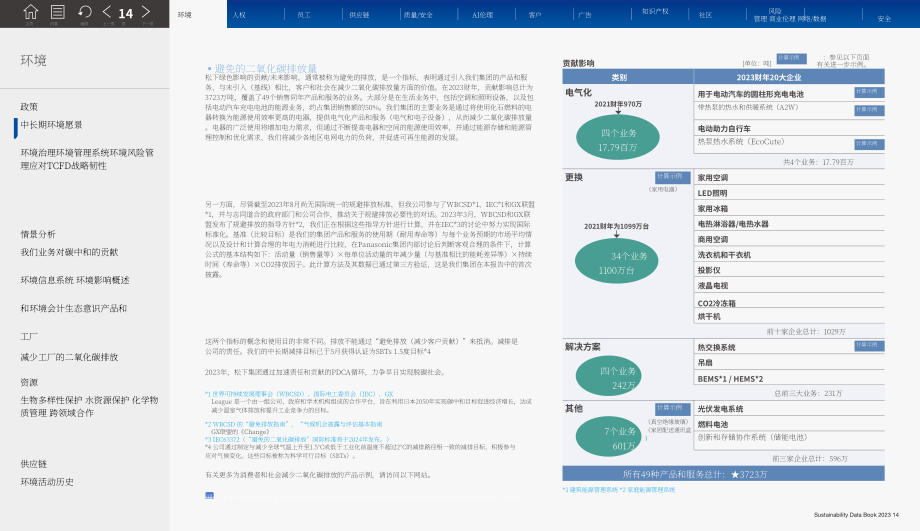The height and width of the screenshot is (531, 920).
Task: Click the BEMS*1 / HEMS*2 row
Action: (789, 379)
